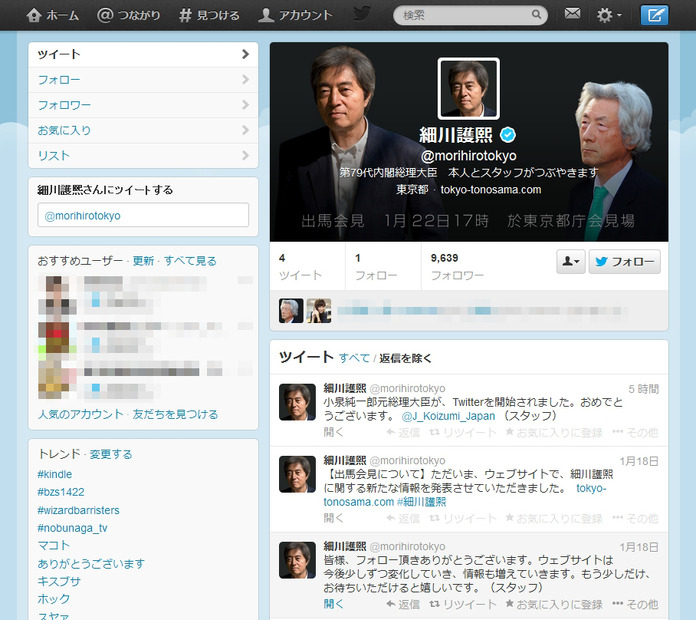This screenshot has width=696, height=620.
Task: Click 開く on the 皆様、フォロー頂き tweet
Action: 333,604
